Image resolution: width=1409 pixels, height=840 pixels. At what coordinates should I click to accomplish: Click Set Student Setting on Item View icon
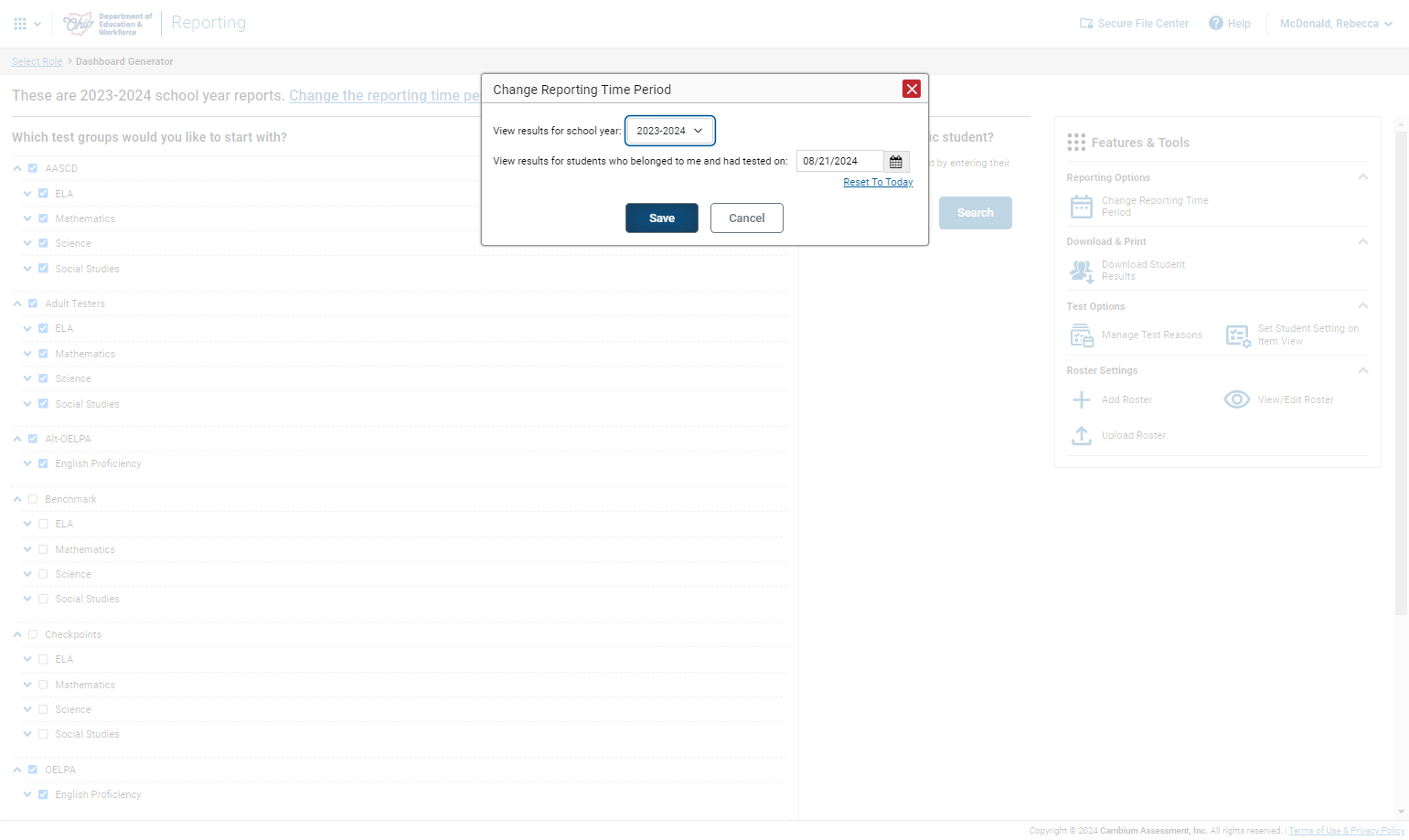[x=1238, y=335]
